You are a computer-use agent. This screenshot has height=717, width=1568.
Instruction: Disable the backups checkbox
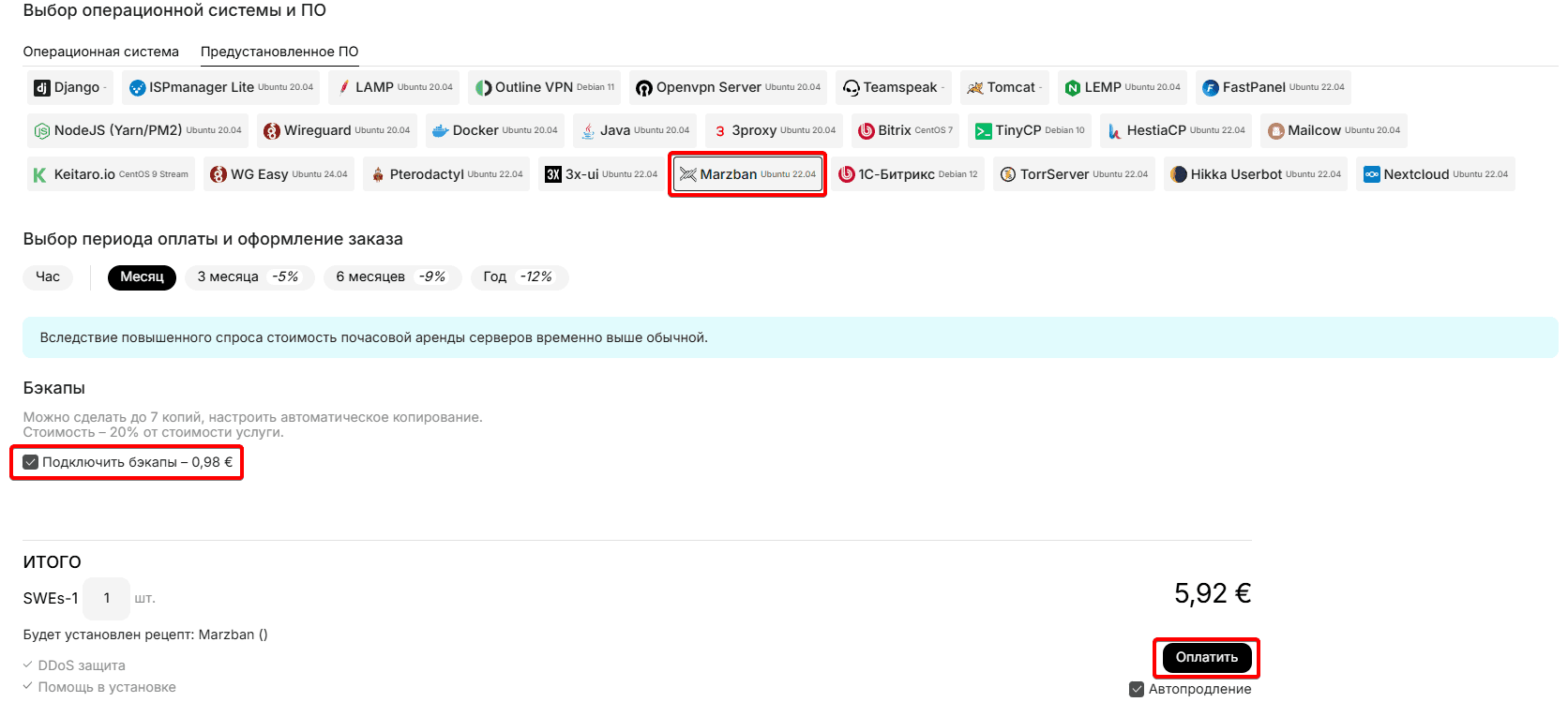(31, 462)
